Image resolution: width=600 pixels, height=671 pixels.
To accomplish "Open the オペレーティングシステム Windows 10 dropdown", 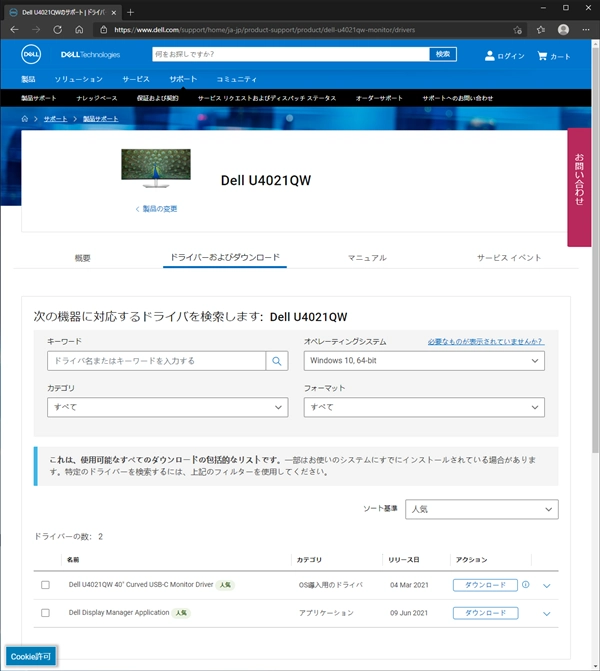I will tap(424, 361).
